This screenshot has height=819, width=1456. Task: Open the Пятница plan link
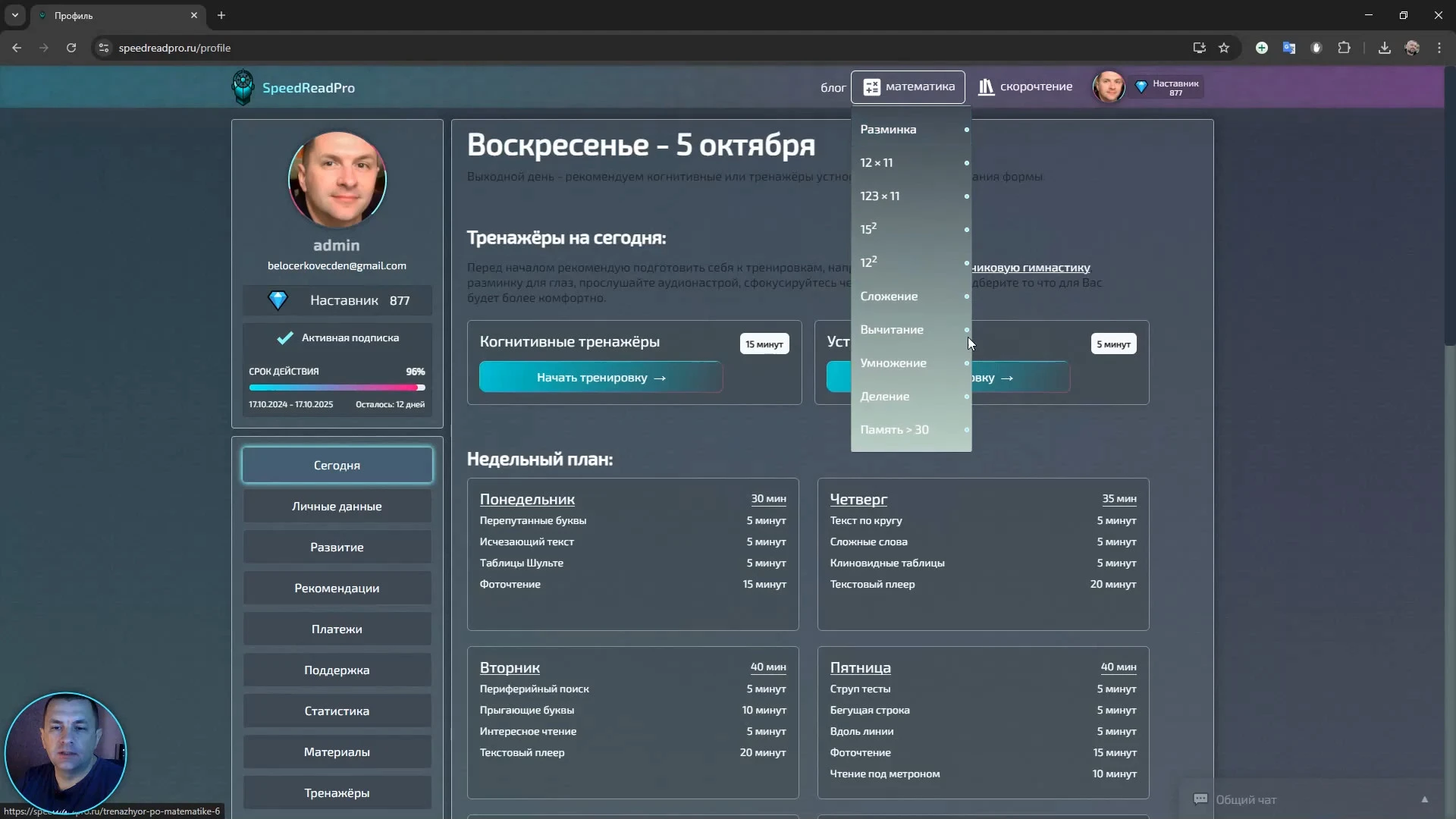[860, 667]
